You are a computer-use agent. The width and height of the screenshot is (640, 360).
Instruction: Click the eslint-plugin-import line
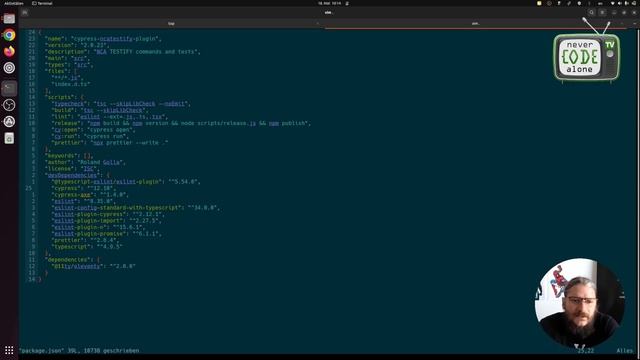pos(106,221)
